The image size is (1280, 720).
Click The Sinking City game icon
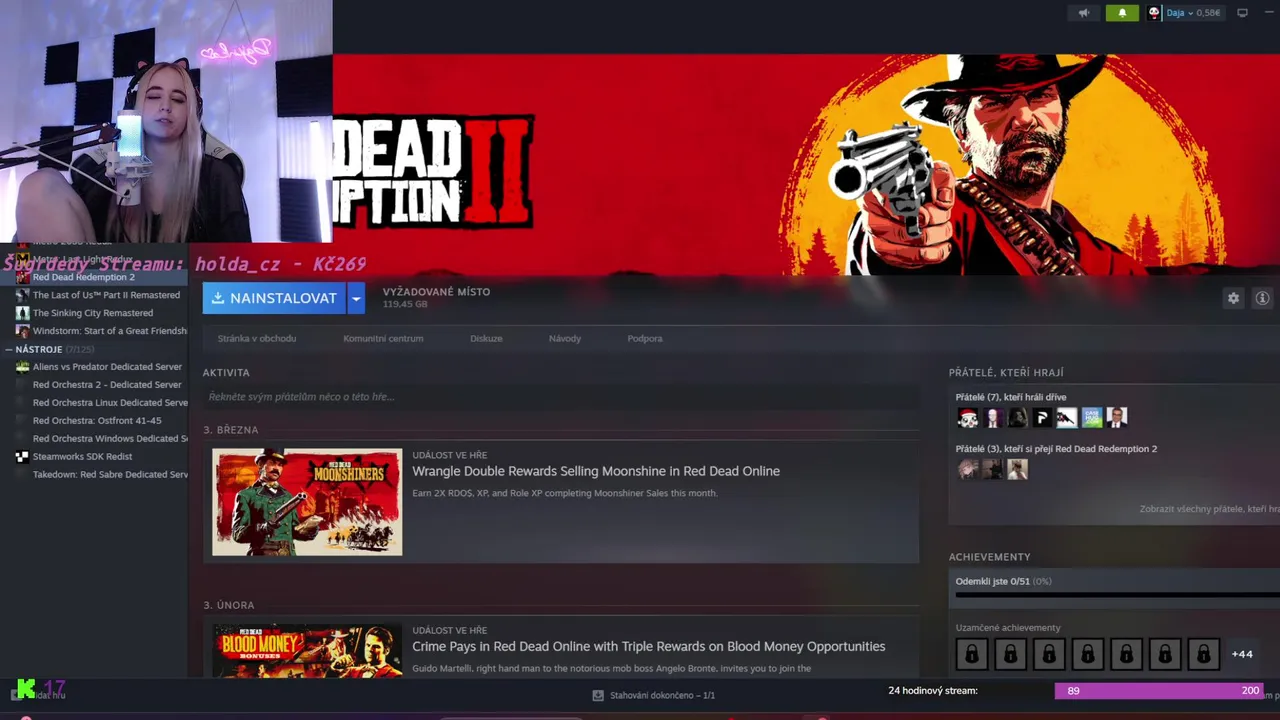(x=22, y=313)
